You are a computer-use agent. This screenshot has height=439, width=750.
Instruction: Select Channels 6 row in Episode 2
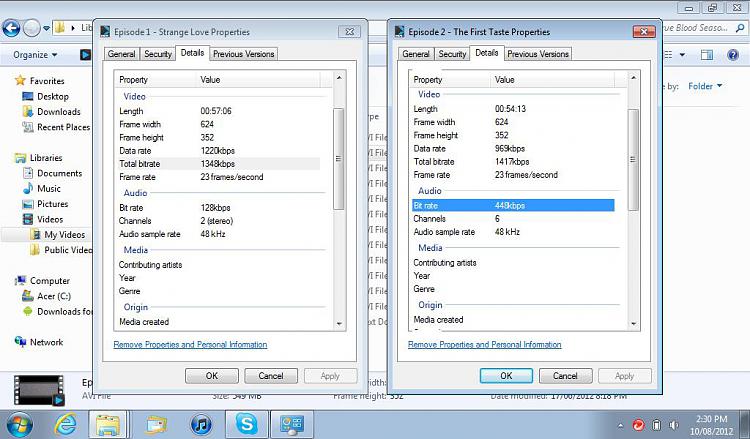click(513, 219)
